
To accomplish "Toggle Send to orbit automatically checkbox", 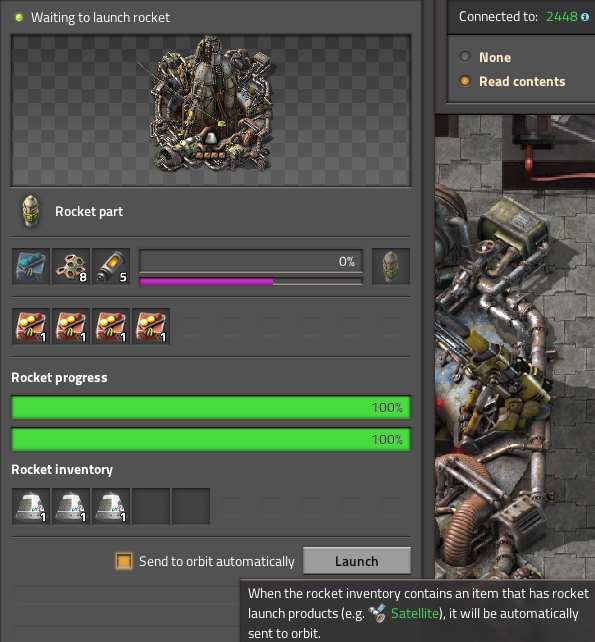I will point(124,561).
